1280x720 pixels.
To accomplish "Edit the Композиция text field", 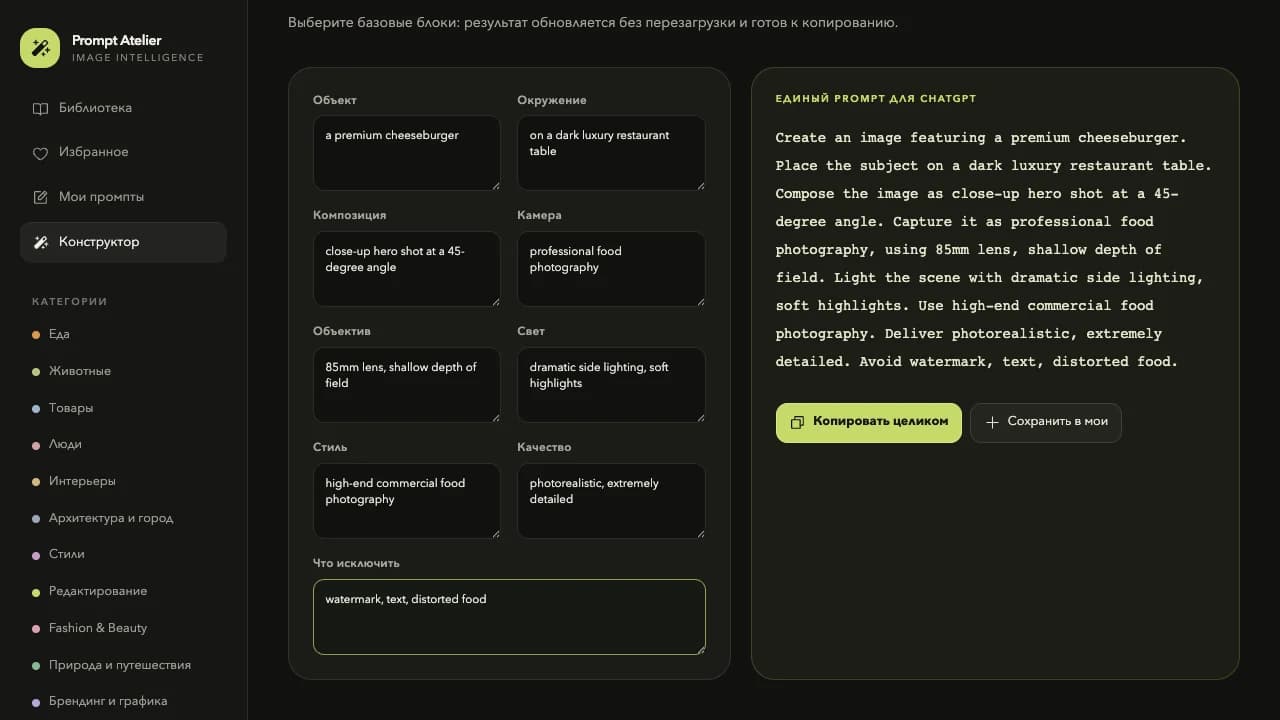I will coord(406,269).
